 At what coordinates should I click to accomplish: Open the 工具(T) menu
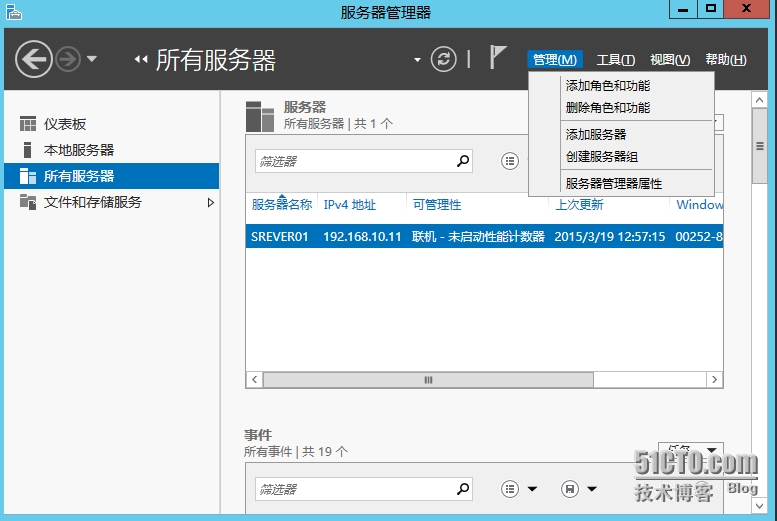615,60
